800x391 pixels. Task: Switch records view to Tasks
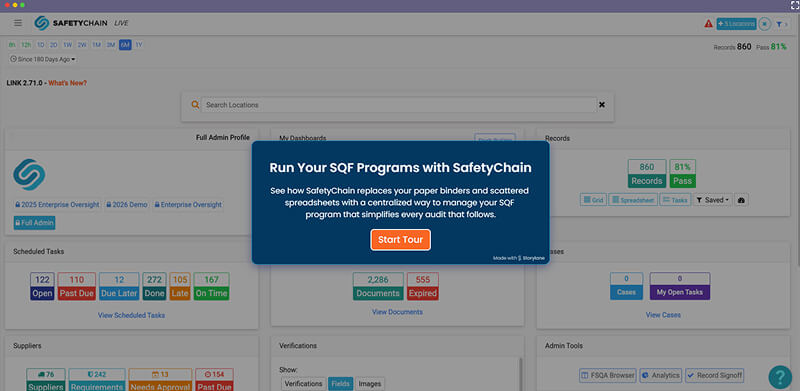[x=675, y=200]
